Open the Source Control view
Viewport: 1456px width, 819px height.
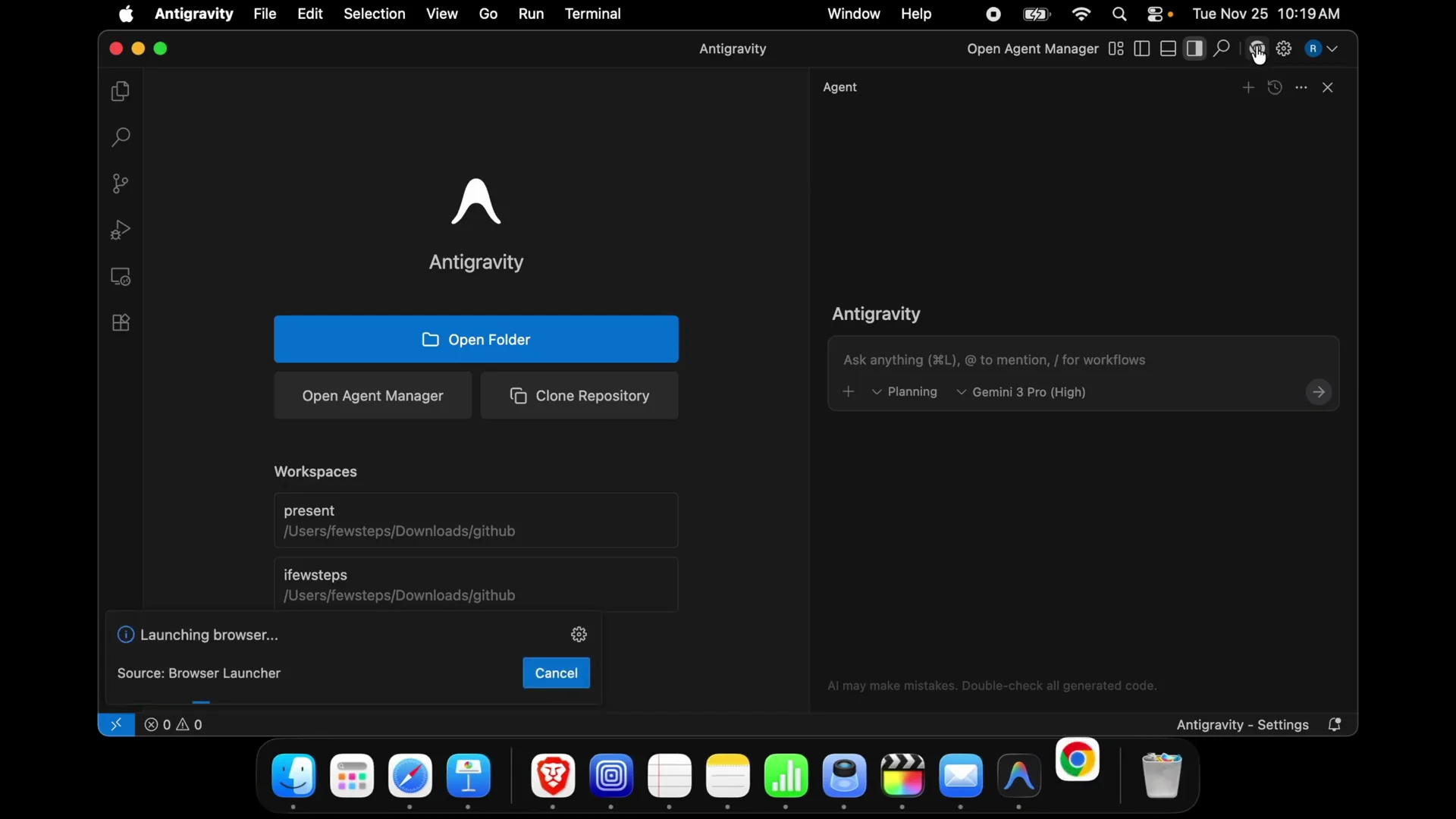pos(119,184)
